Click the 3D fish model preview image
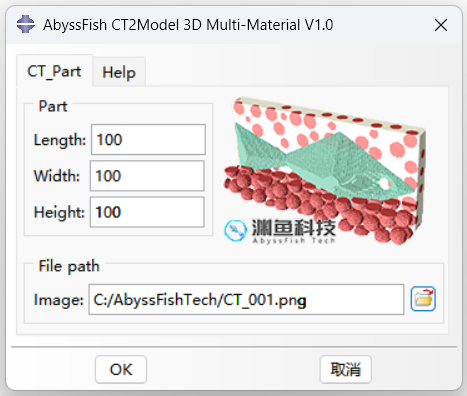The image size is (467, 396). [324, 171]
